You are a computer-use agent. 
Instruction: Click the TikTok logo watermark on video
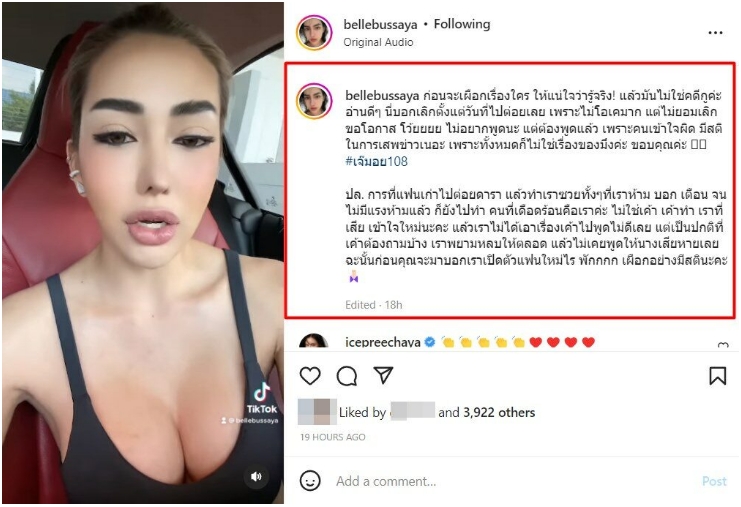point(262,398)
